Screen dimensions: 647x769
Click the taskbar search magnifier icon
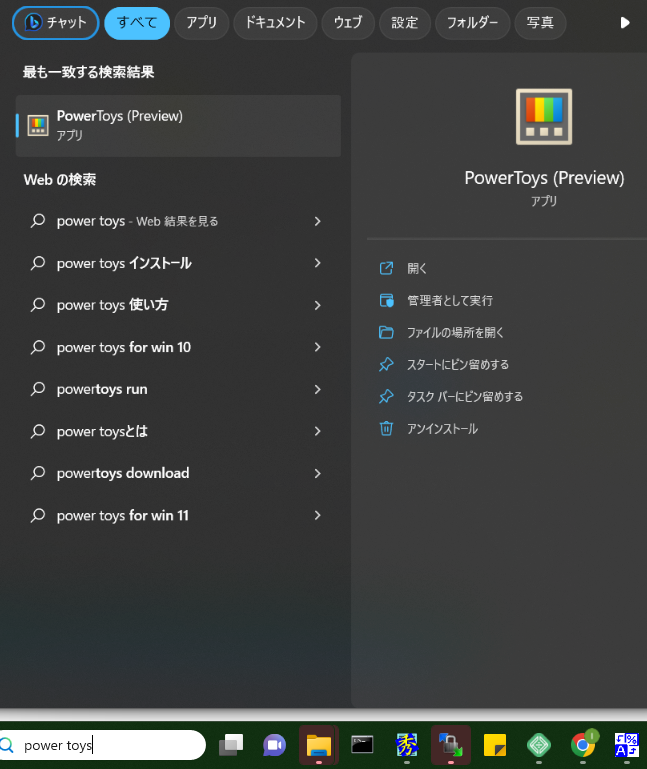(6, 745)
